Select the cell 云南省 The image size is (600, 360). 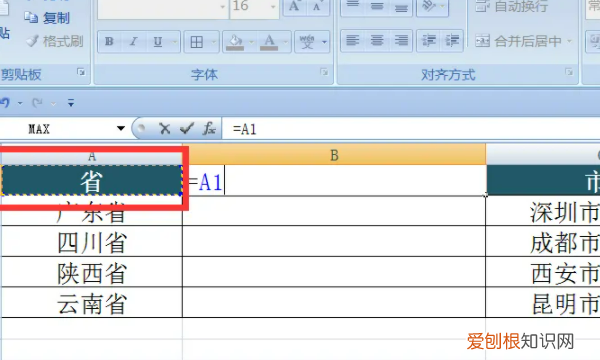click(92, 303)
